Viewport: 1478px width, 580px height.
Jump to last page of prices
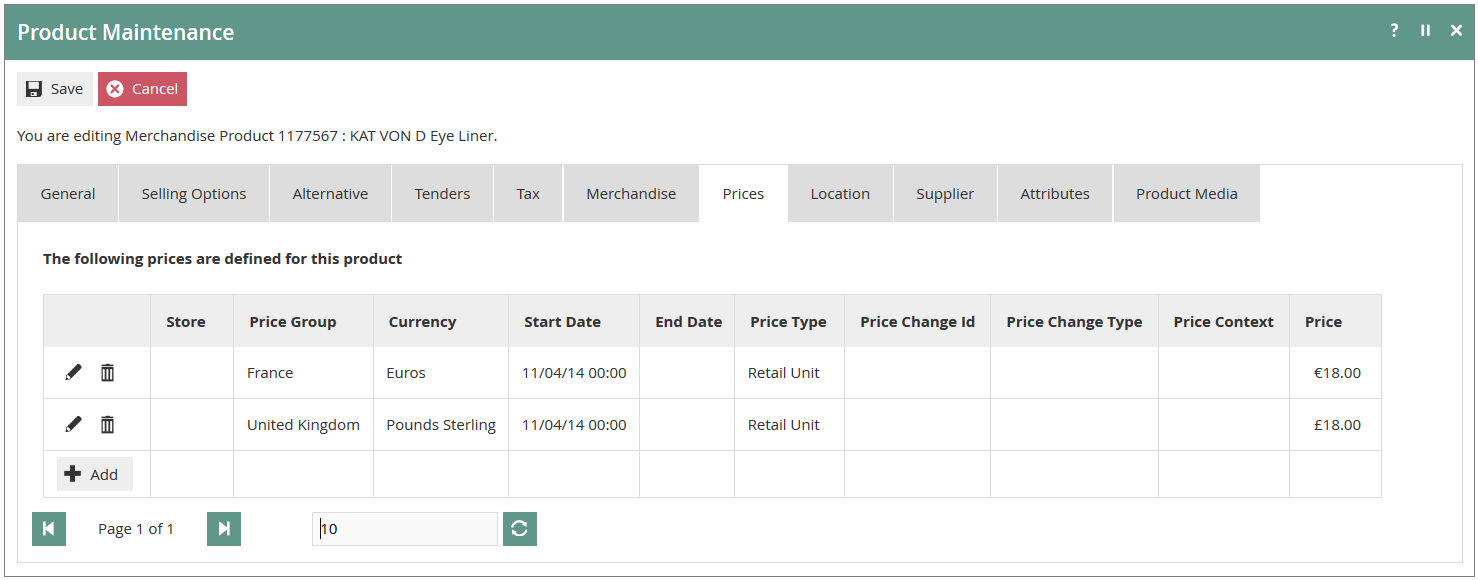[224, 529]
